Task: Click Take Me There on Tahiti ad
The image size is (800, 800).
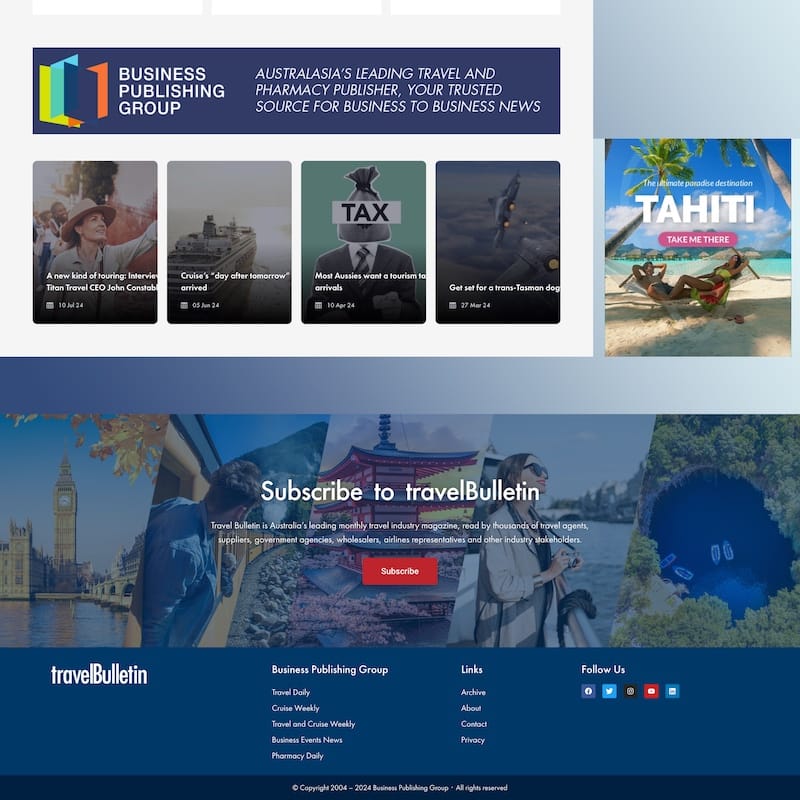Action: coord(697,239)
